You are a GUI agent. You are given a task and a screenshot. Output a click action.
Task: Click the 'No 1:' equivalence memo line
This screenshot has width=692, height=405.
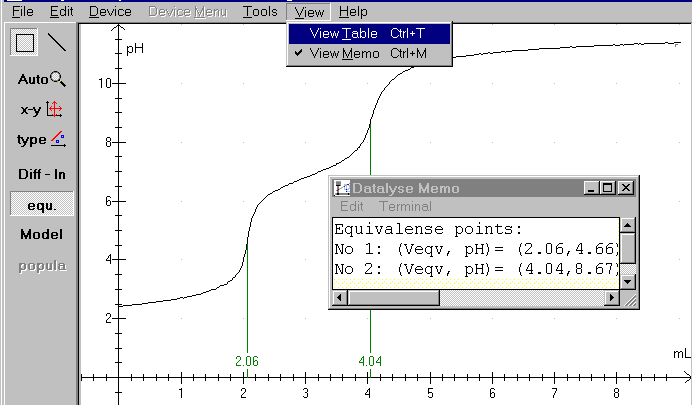pyautogui.click(x=477, y=249)
